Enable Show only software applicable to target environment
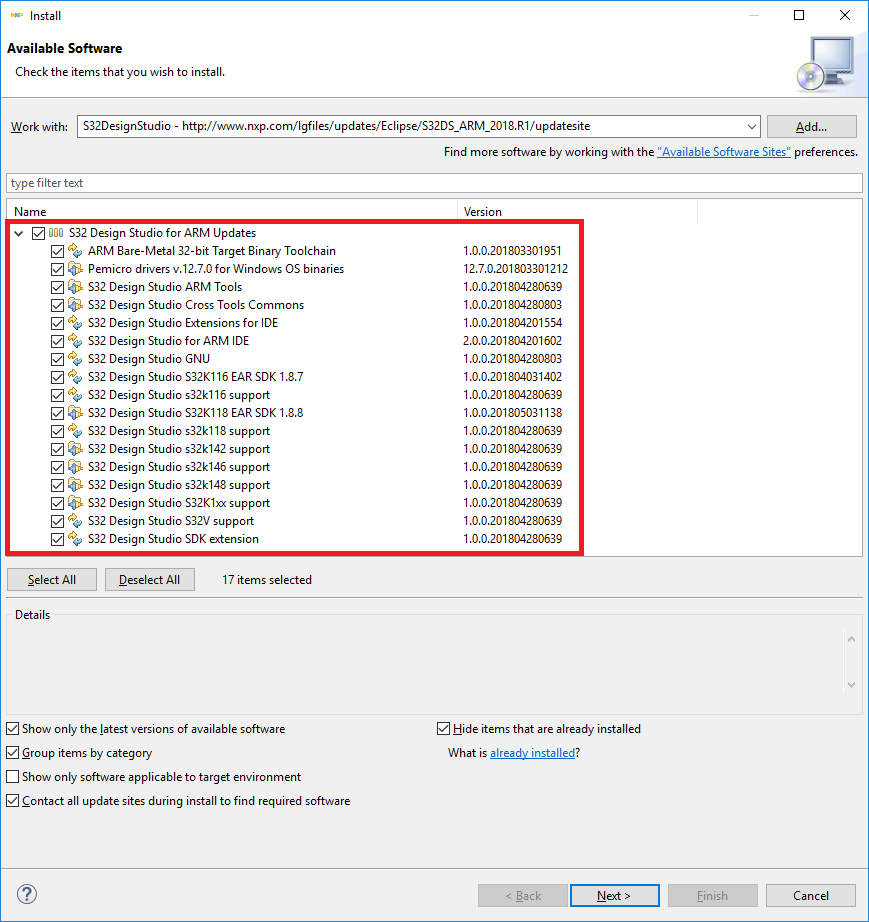 (12, 777)
